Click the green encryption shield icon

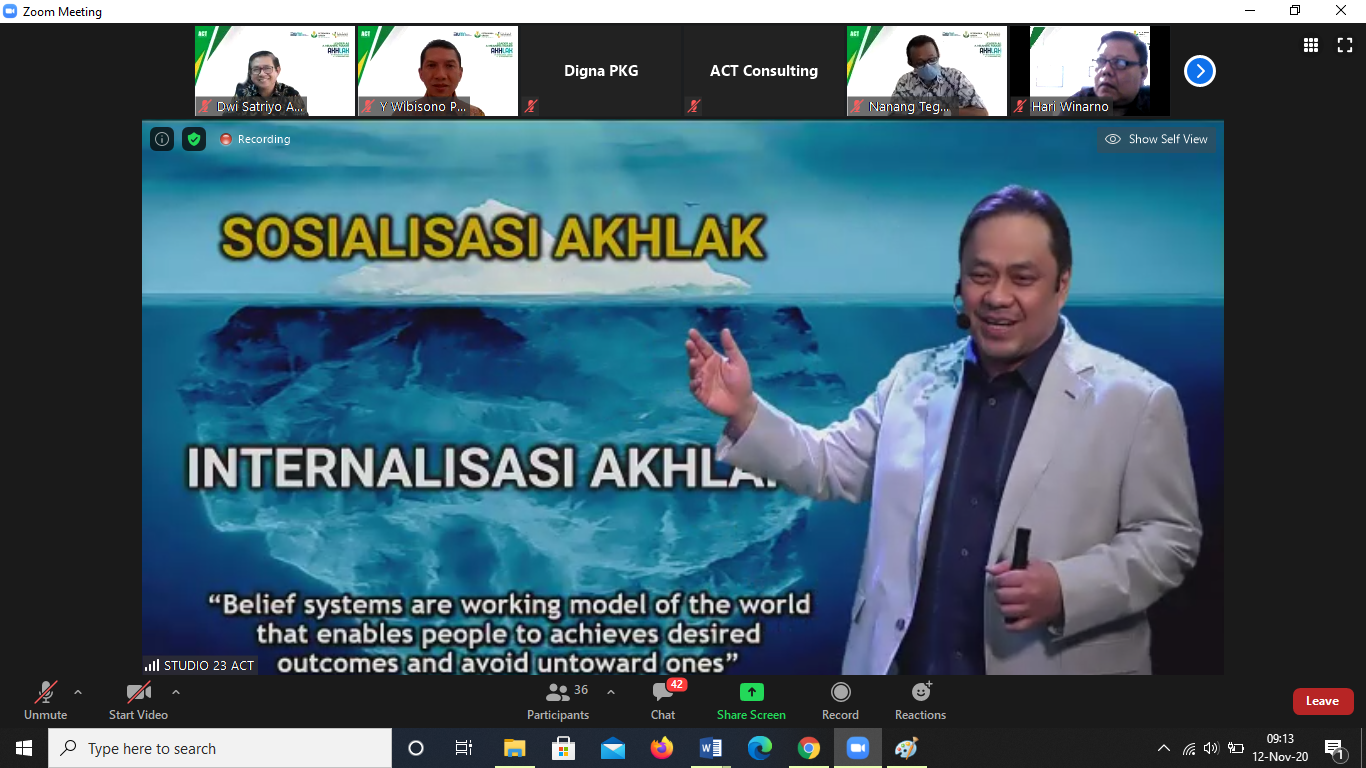pyautogui.click(x=194, y=139)
